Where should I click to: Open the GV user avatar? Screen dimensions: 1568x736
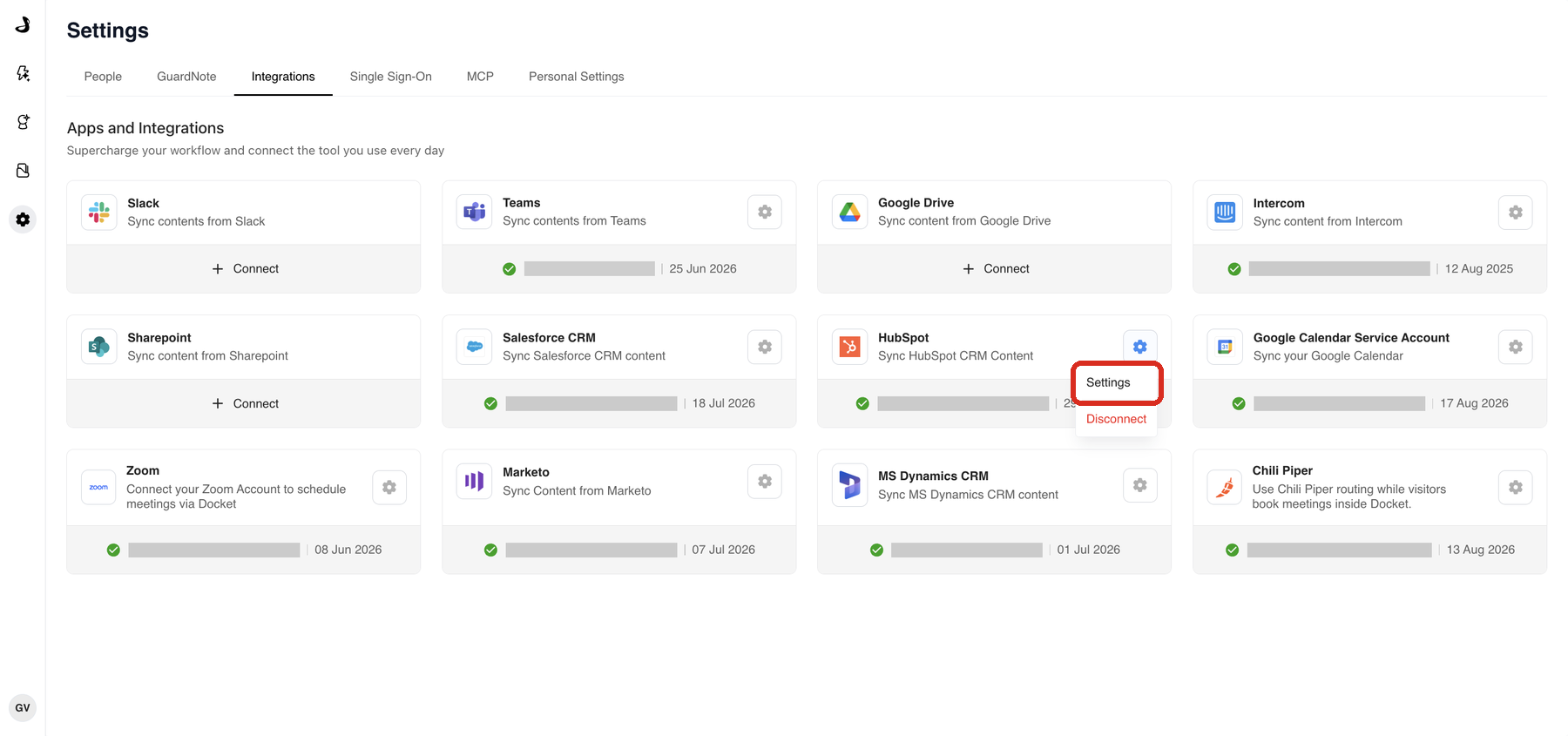pos(23,708)
